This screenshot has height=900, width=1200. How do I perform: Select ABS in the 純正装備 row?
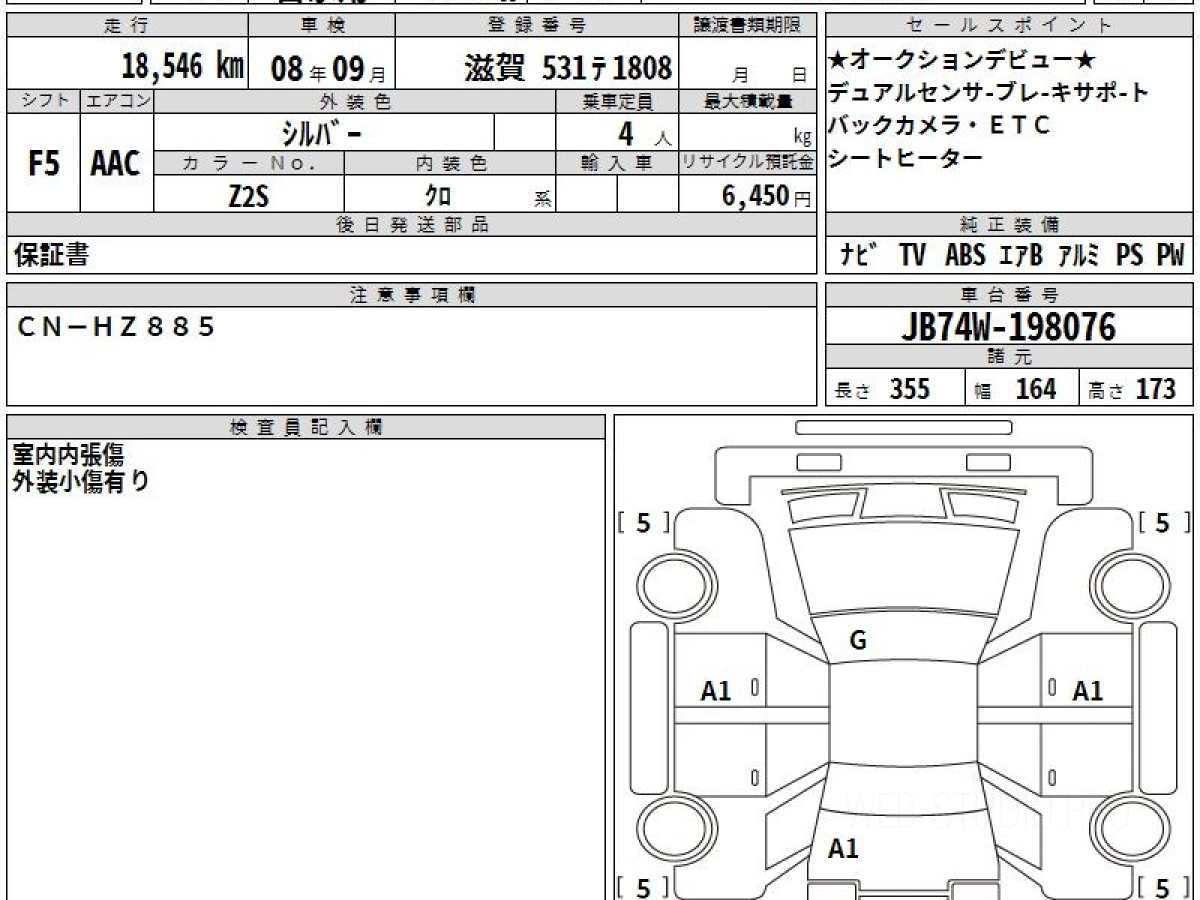964,256
